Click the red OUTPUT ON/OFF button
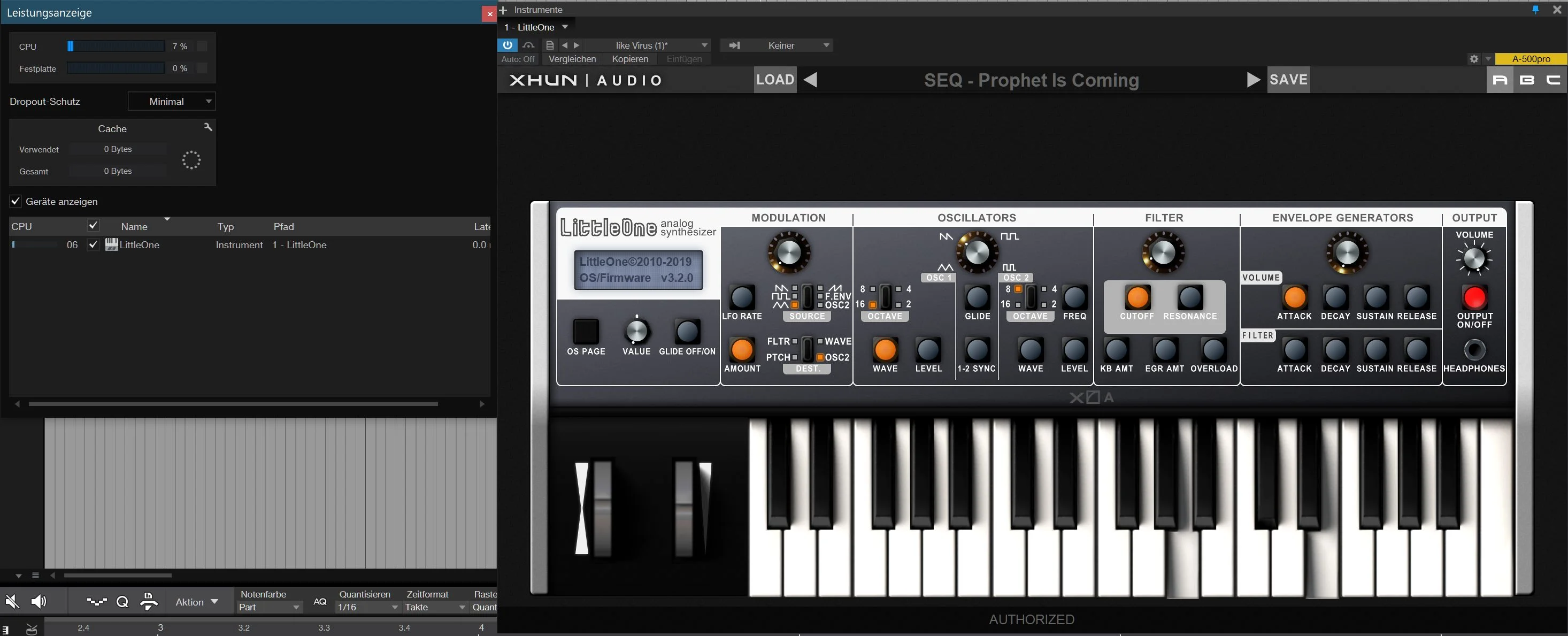 (1474, 297)
